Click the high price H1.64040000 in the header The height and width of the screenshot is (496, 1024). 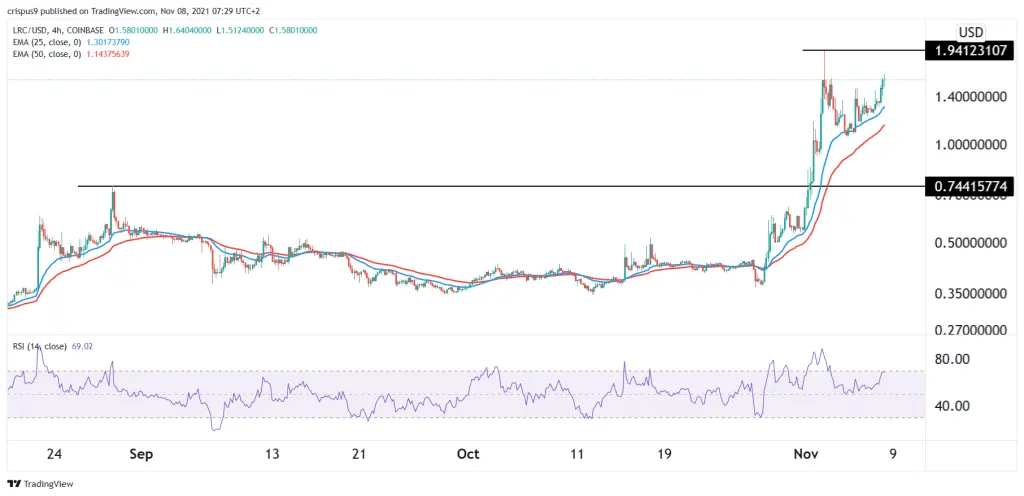189,30
